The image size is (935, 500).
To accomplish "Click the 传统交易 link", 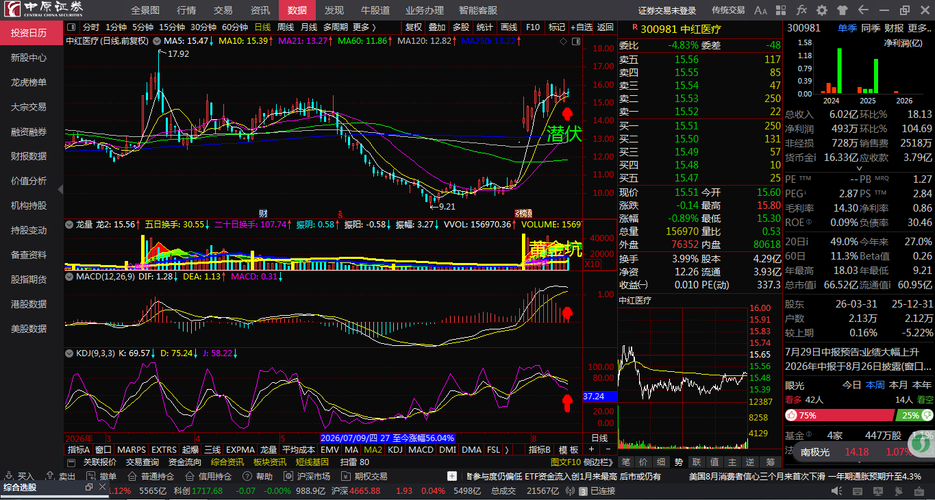I will 728,10.
